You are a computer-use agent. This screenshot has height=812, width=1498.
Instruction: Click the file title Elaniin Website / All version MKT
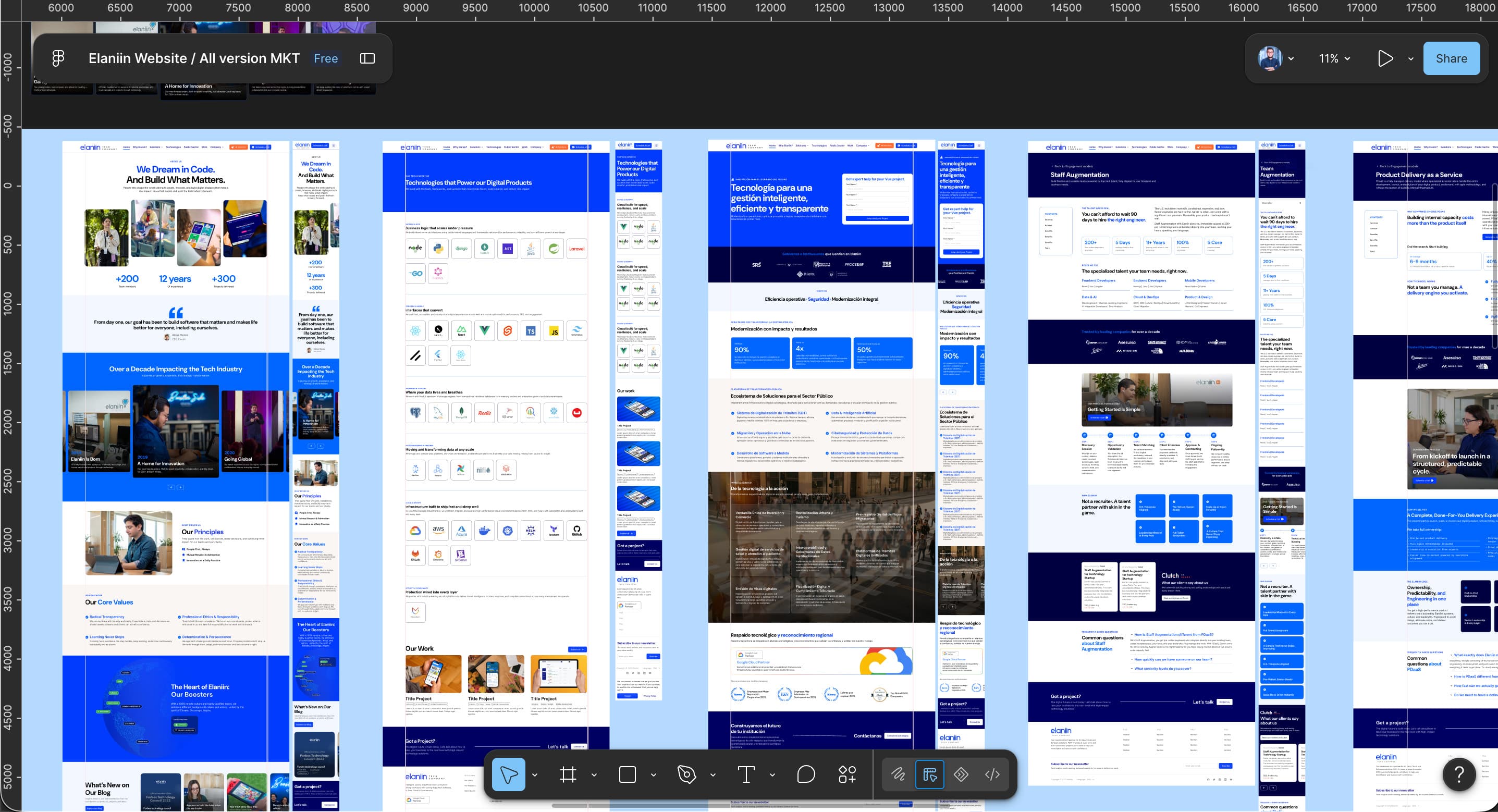[194, 58]
